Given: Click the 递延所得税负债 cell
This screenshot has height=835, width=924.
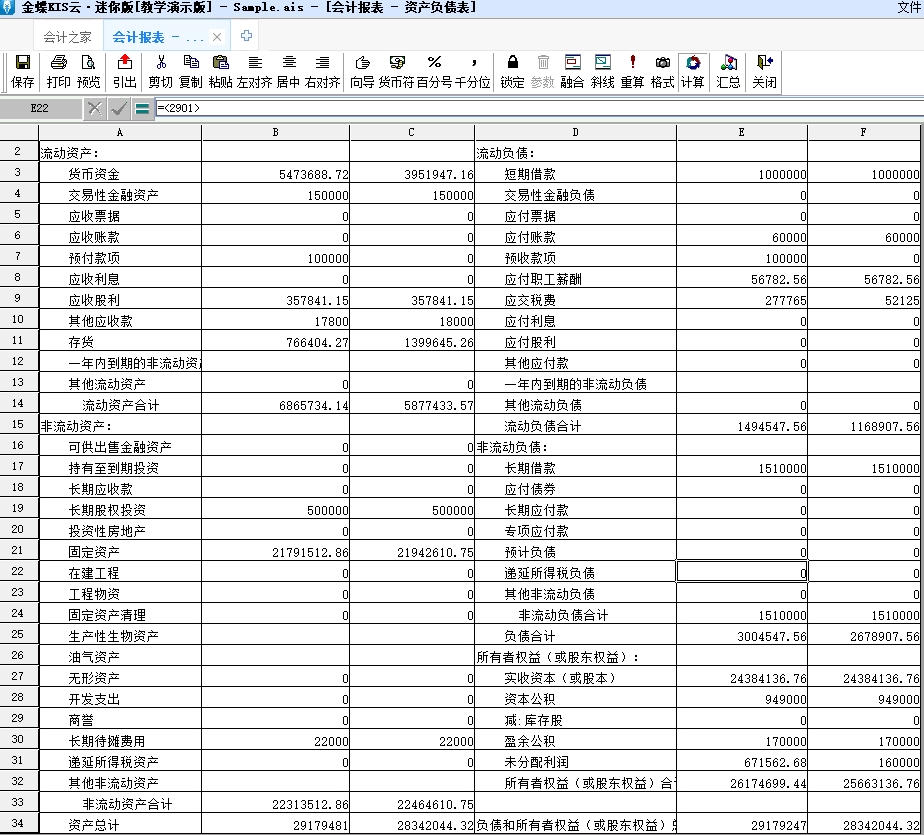Looking at the screenshot, I should coord(576,573).
